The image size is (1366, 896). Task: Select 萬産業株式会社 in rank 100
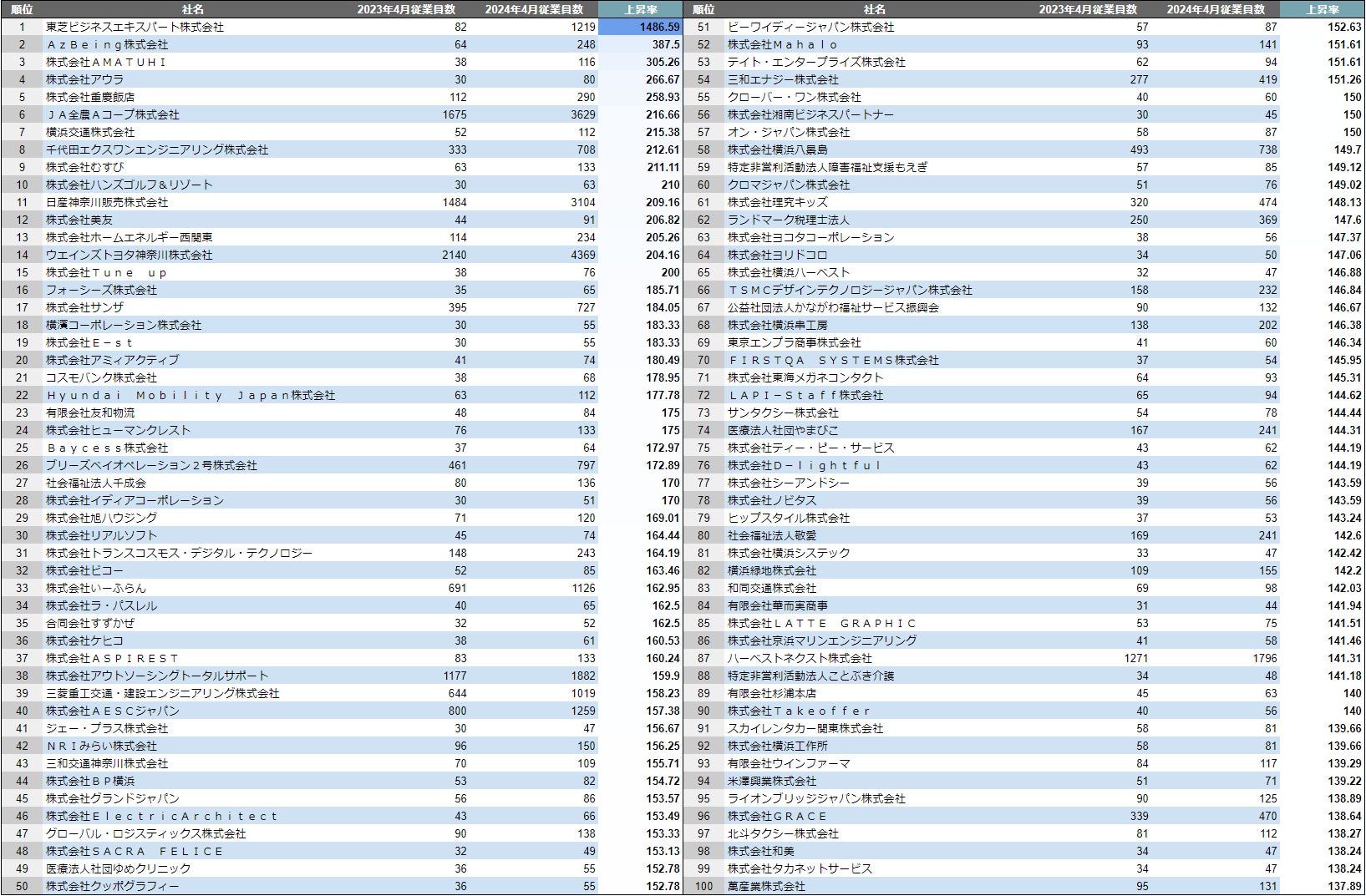(766, 886)
